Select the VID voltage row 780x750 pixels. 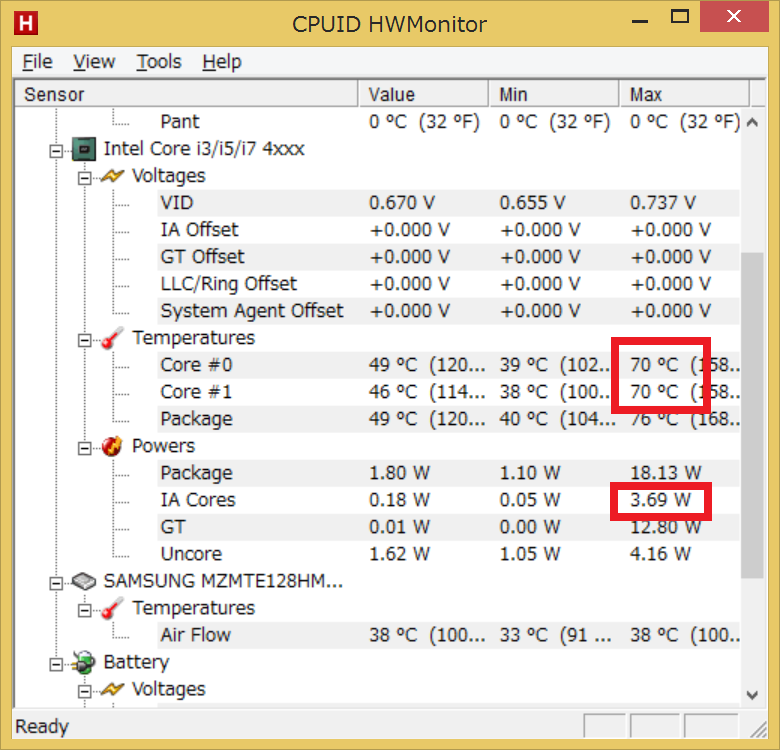coord(449,203)
